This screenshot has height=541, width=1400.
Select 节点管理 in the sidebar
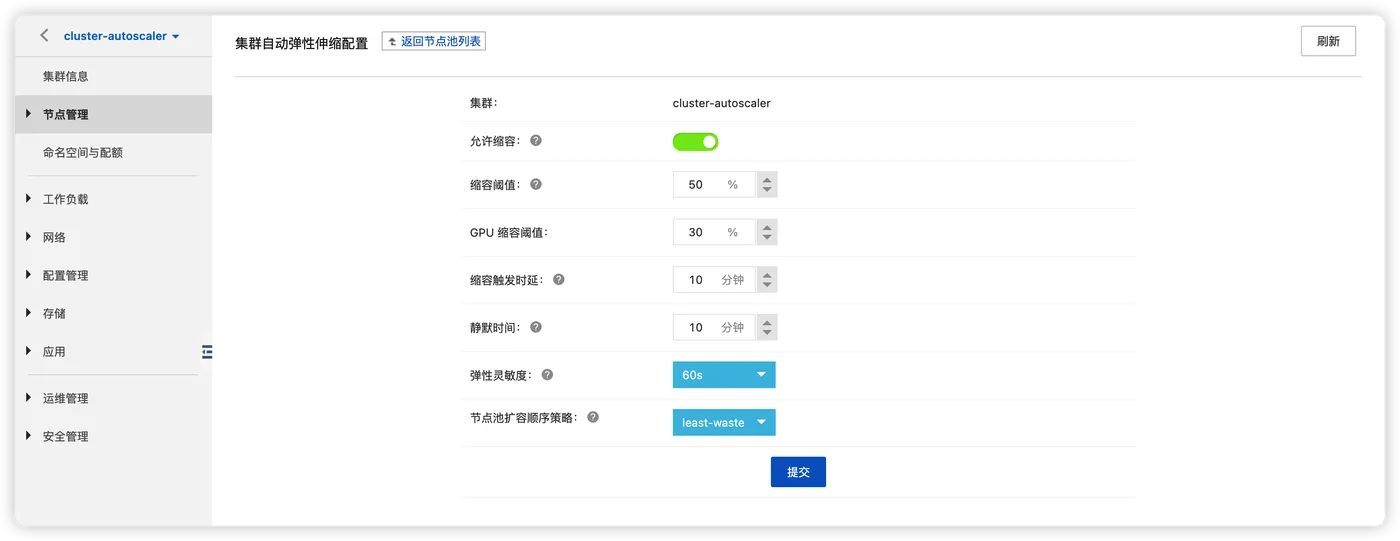[113, 114]
